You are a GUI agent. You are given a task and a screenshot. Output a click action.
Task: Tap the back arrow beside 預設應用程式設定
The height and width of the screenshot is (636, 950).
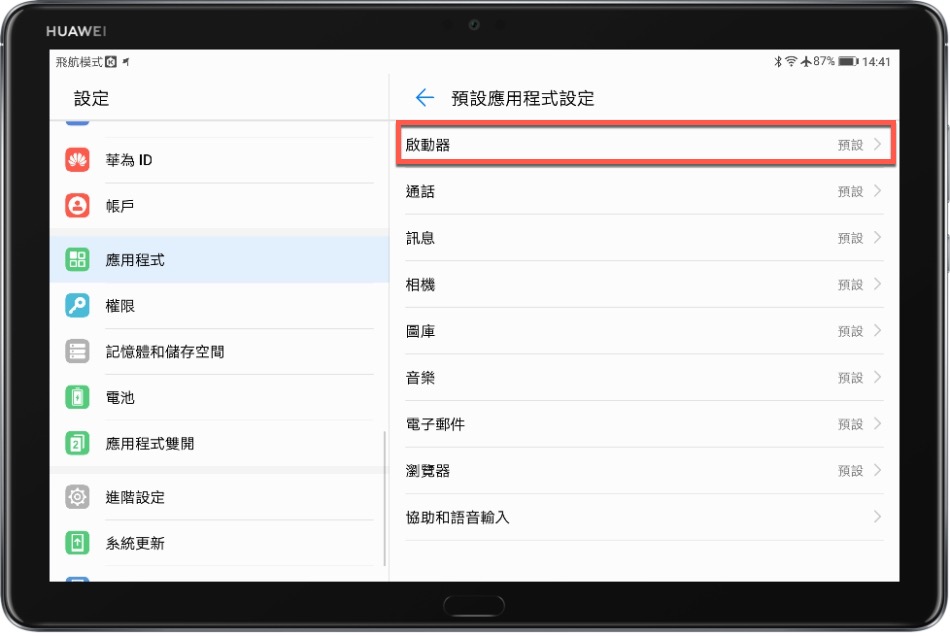[425, 98]
